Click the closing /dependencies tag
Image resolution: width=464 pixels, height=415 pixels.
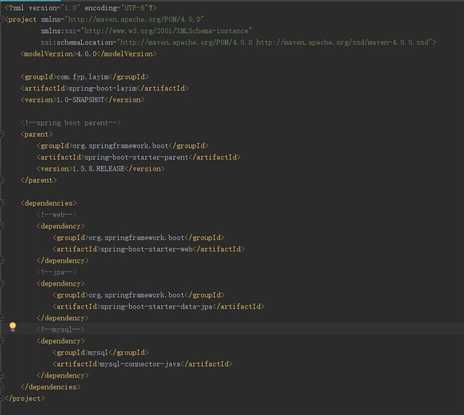50,387
